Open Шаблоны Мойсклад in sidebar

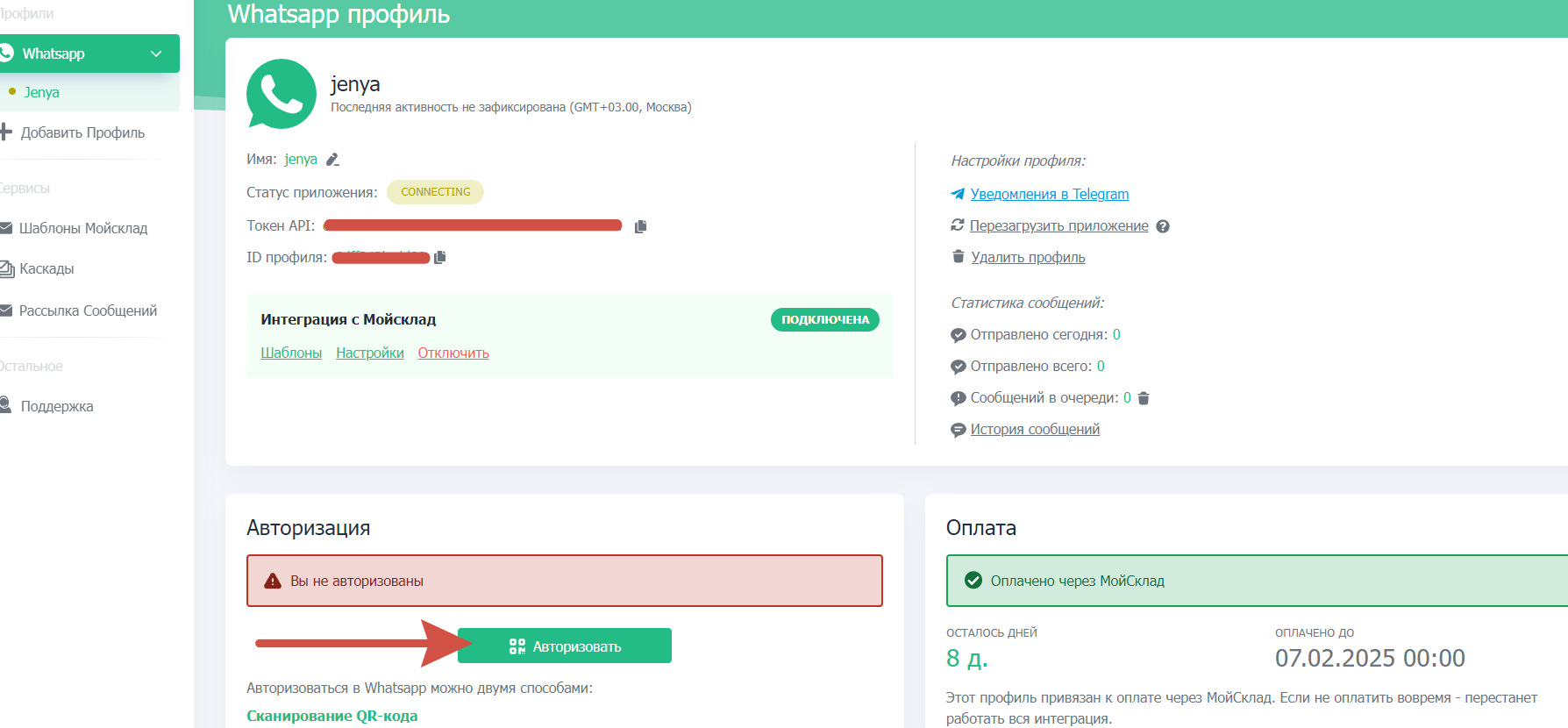coord(83,228)
